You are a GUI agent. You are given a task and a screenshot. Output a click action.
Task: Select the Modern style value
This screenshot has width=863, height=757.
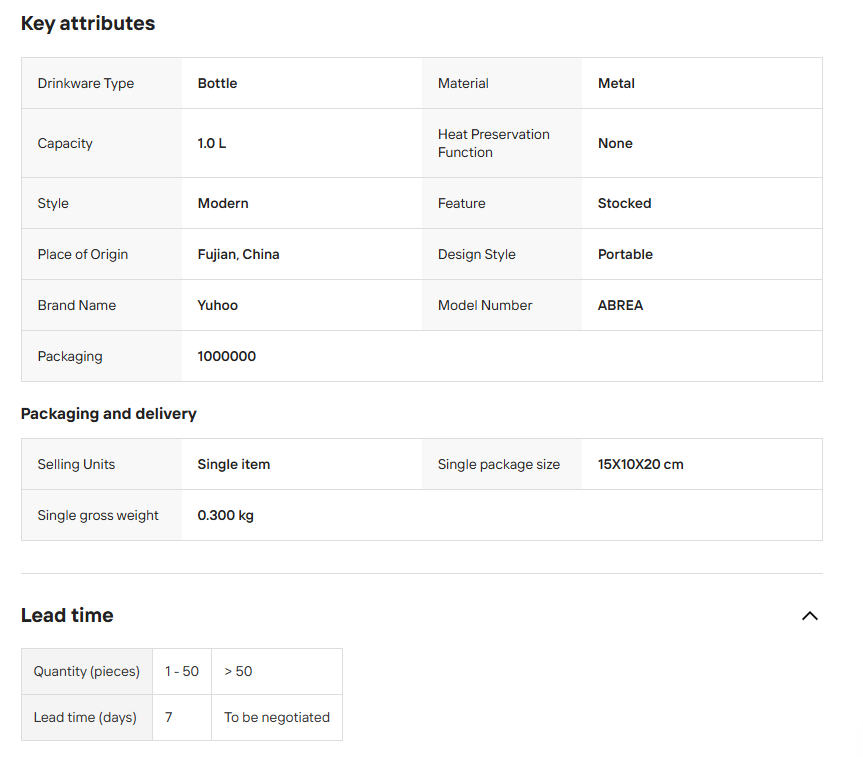point(223,204)
